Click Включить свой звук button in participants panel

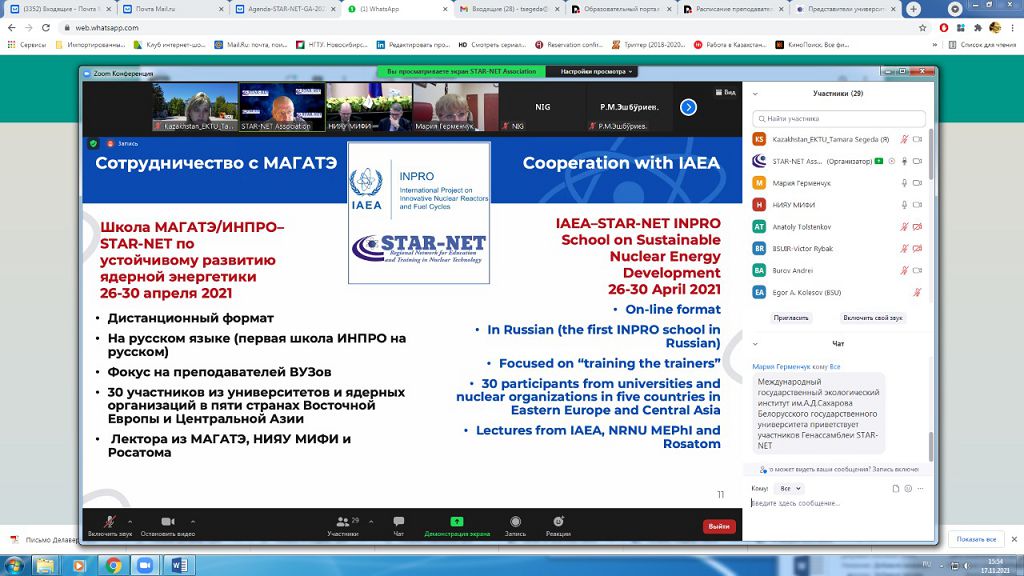(872, 318)
